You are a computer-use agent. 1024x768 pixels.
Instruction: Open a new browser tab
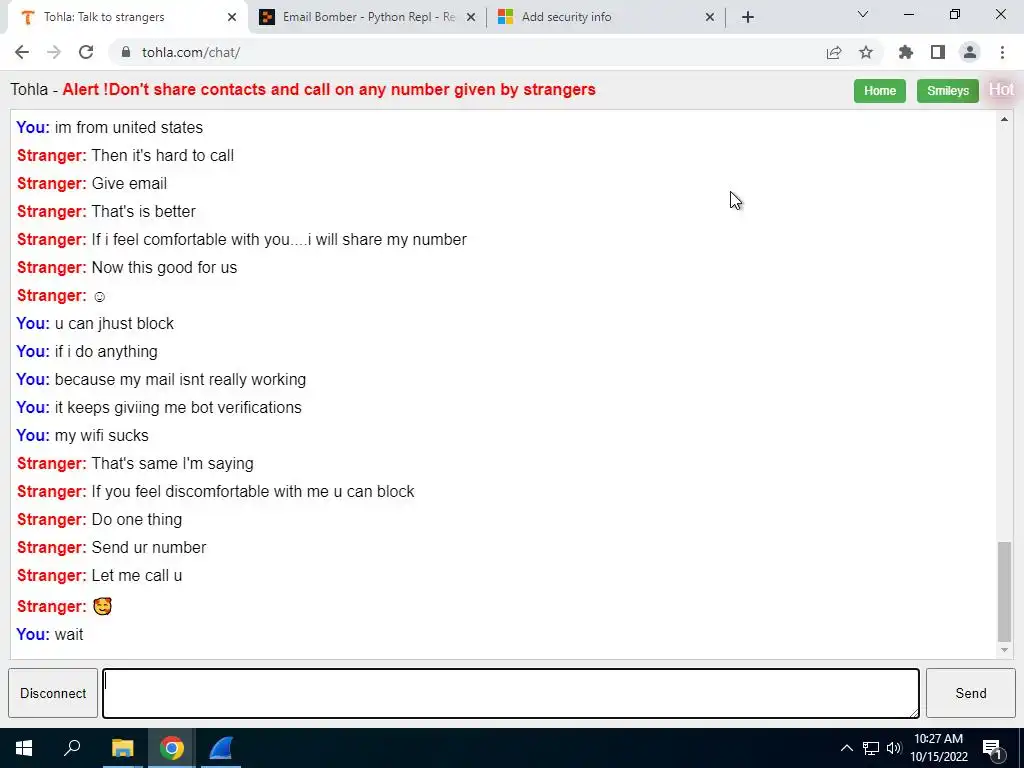coord(748,17)
